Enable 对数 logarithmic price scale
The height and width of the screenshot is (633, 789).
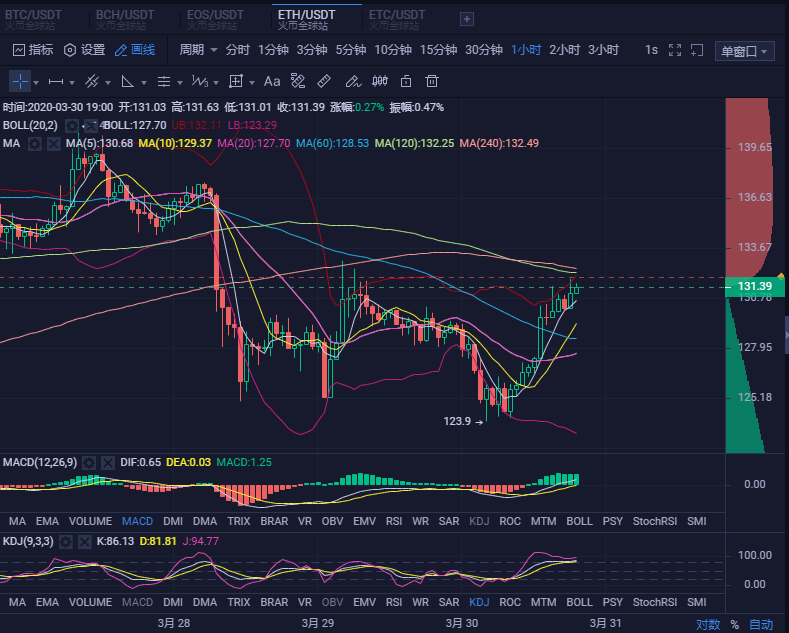coord(708,624)
